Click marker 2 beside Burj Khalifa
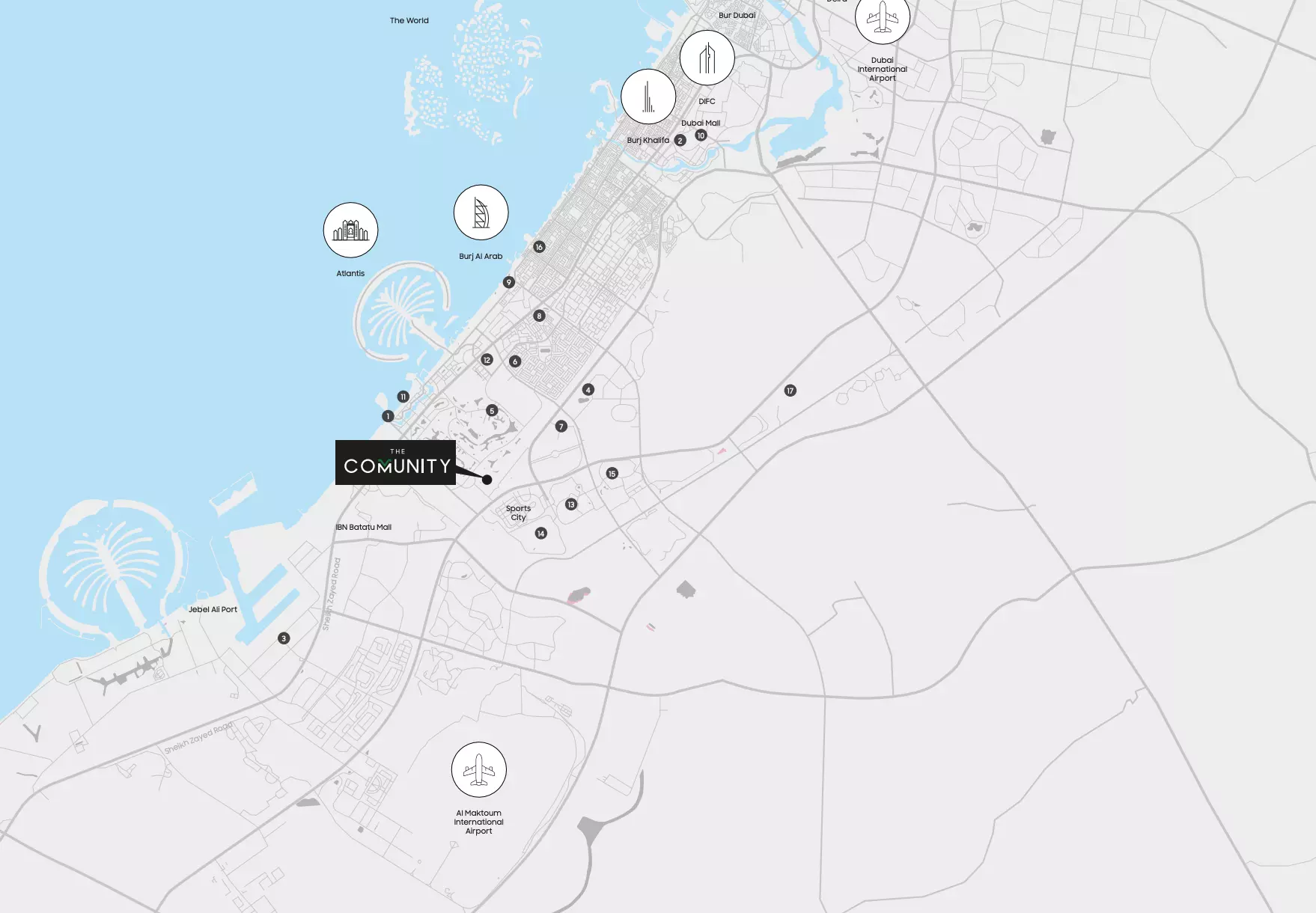This screenshot has width=1316, height=913. pyautogui.click(x=680, y=140)
